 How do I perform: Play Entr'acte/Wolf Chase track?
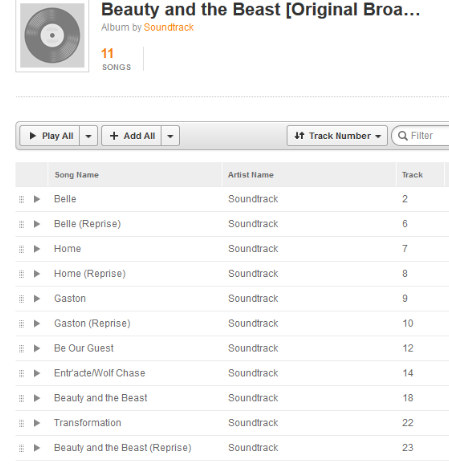(37, 373)
